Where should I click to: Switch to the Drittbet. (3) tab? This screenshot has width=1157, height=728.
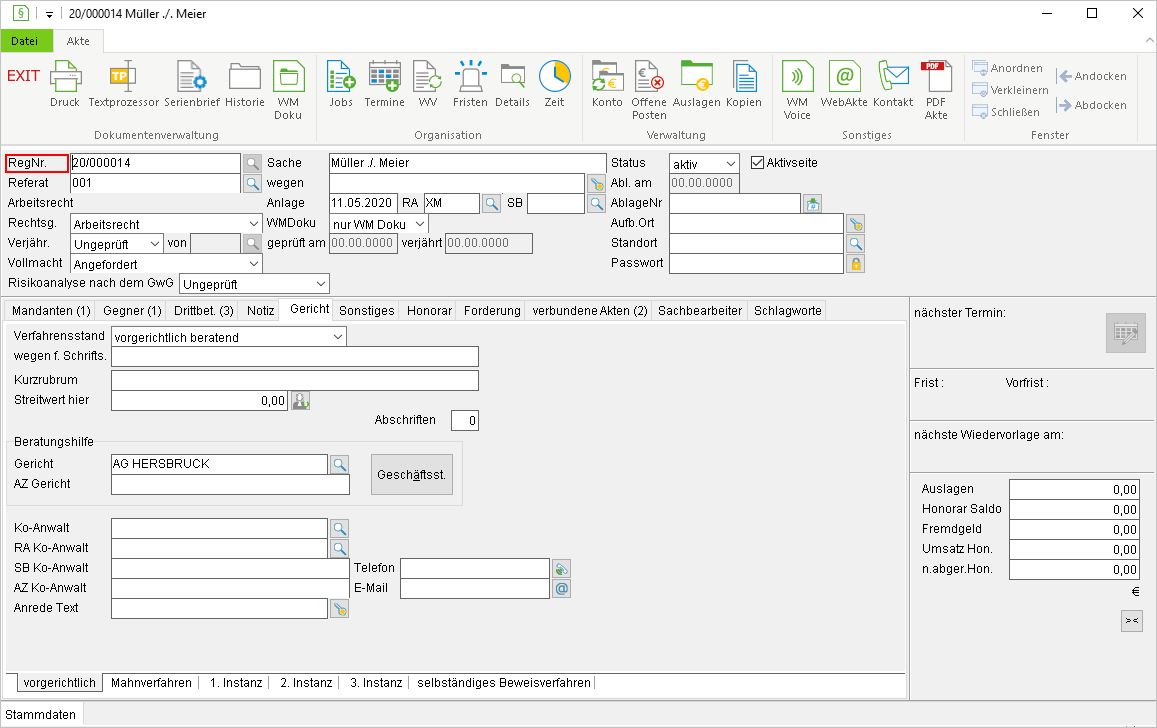pos(204,311)
